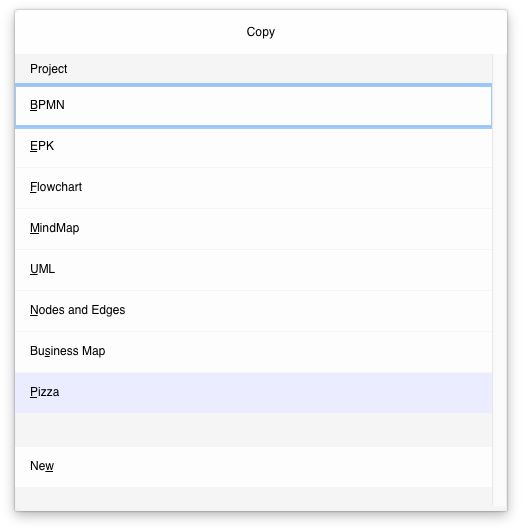Click the highlighted Pizza entry

(x=253, y=393)
